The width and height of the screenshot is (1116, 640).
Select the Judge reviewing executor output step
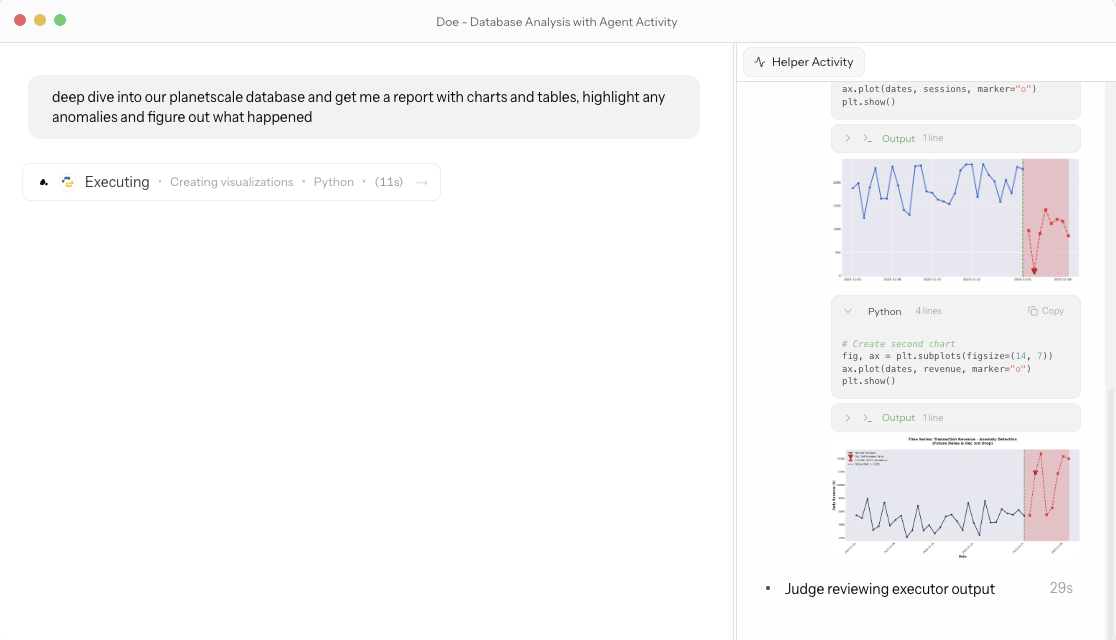pyautogui.click(x=889, y=589)
